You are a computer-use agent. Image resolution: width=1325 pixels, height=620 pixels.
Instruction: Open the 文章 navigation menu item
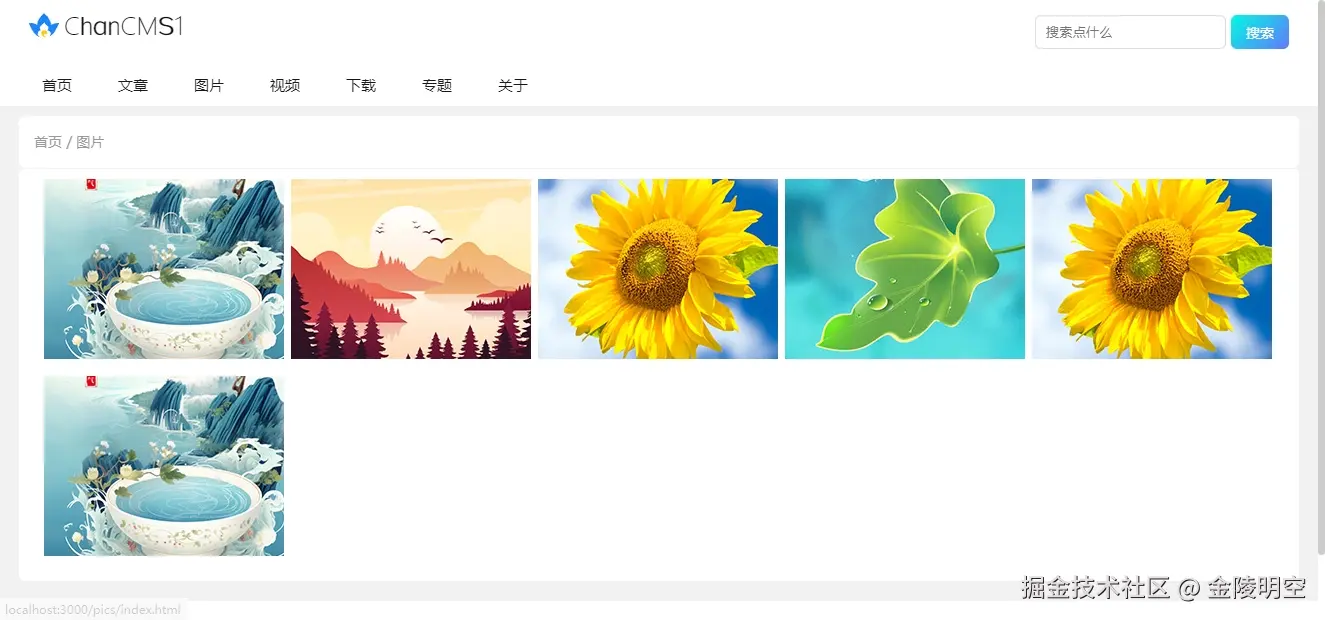pos(133,86)
